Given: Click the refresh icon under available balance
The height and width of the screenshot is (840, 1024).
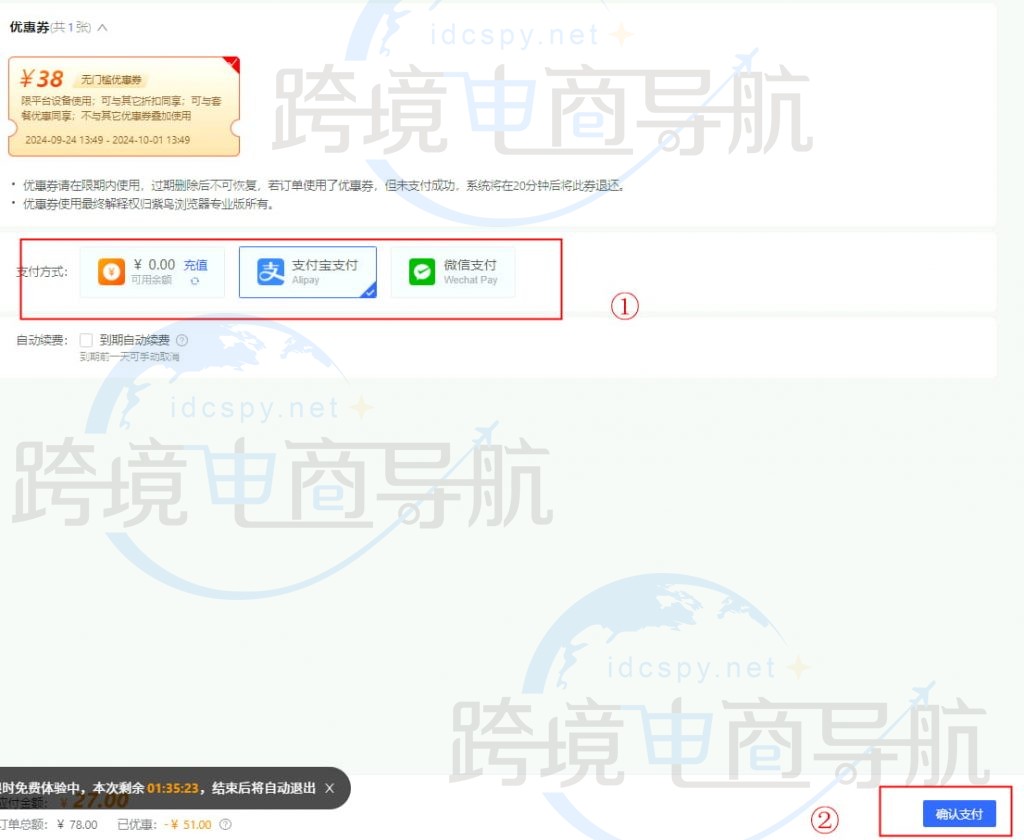Looking at the screenshot, I should (x=194, y=282).
